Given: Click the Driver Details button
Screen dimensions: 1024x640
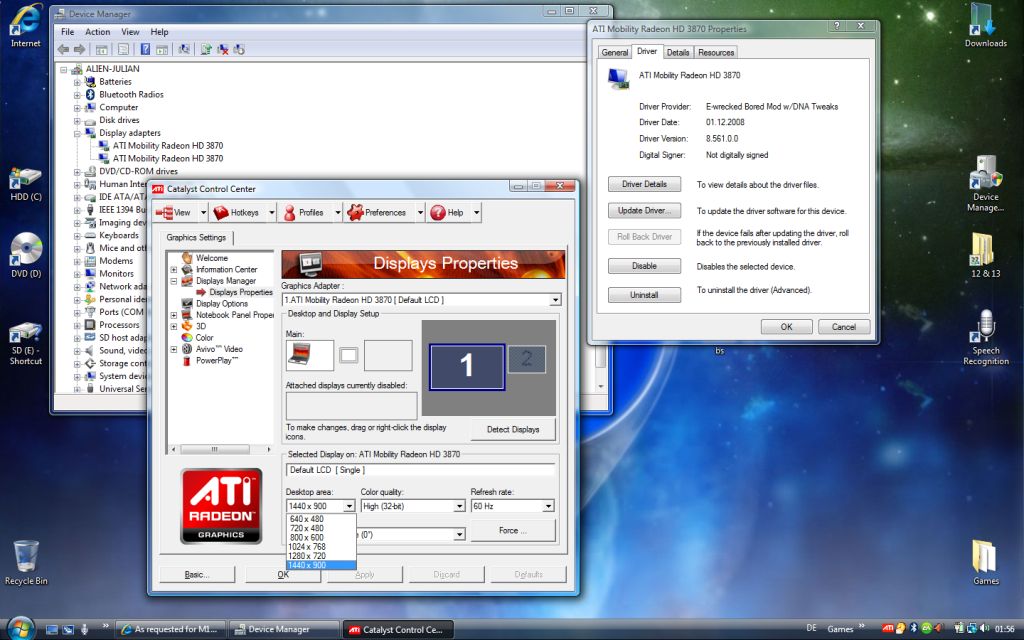Looking at the screenshot, I should (x=644, y=184).
